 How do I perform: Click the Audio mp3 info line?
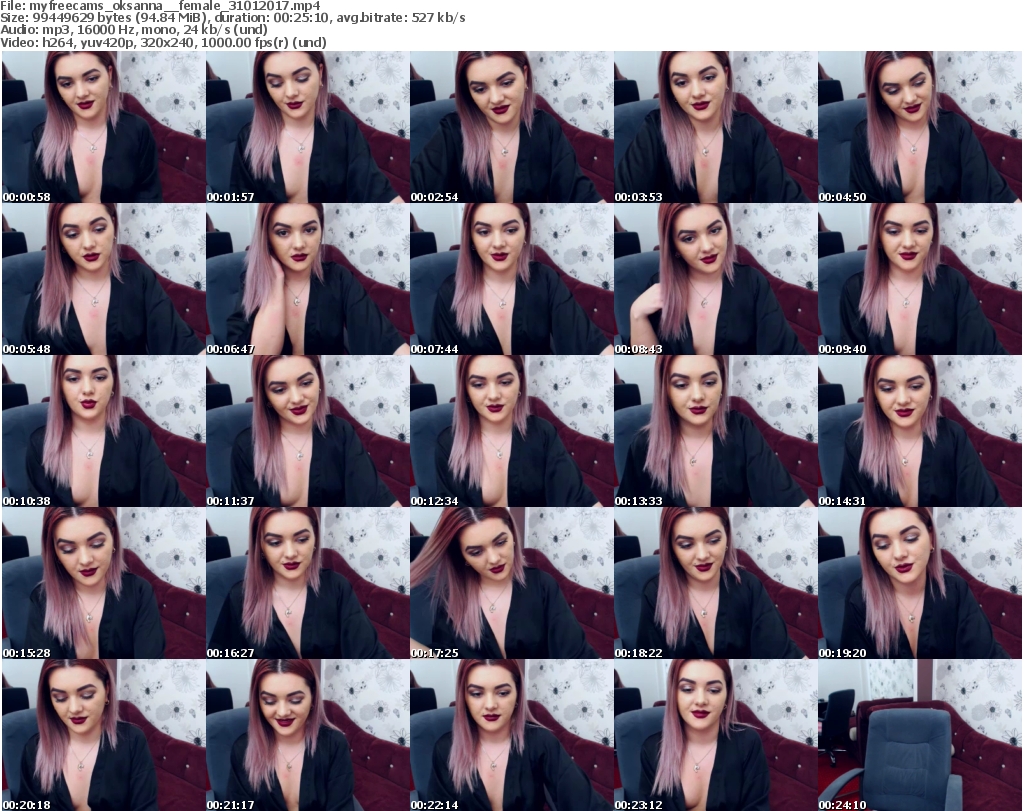134,30
